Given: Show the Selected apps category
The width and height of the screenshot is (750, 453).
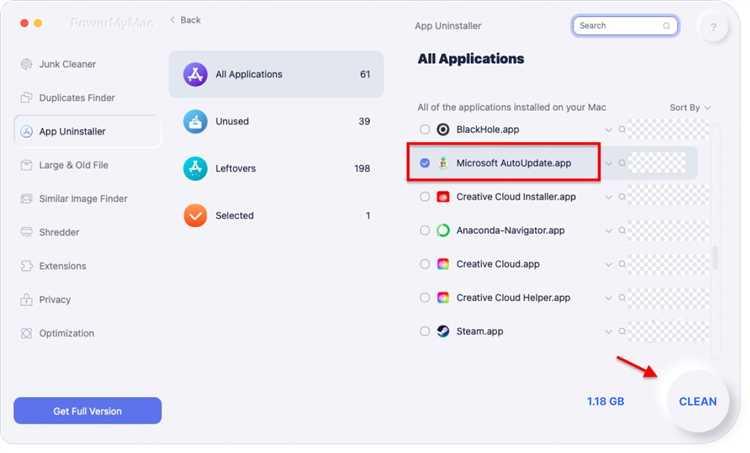Looking at the screenshot, I should pos(276,216).
